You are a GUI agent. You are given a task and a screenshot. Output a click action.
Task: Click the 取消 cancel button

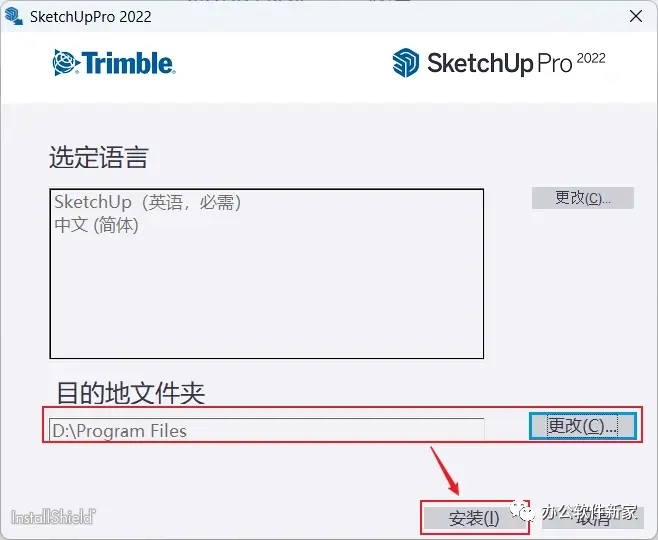click(x=593, y=519)
